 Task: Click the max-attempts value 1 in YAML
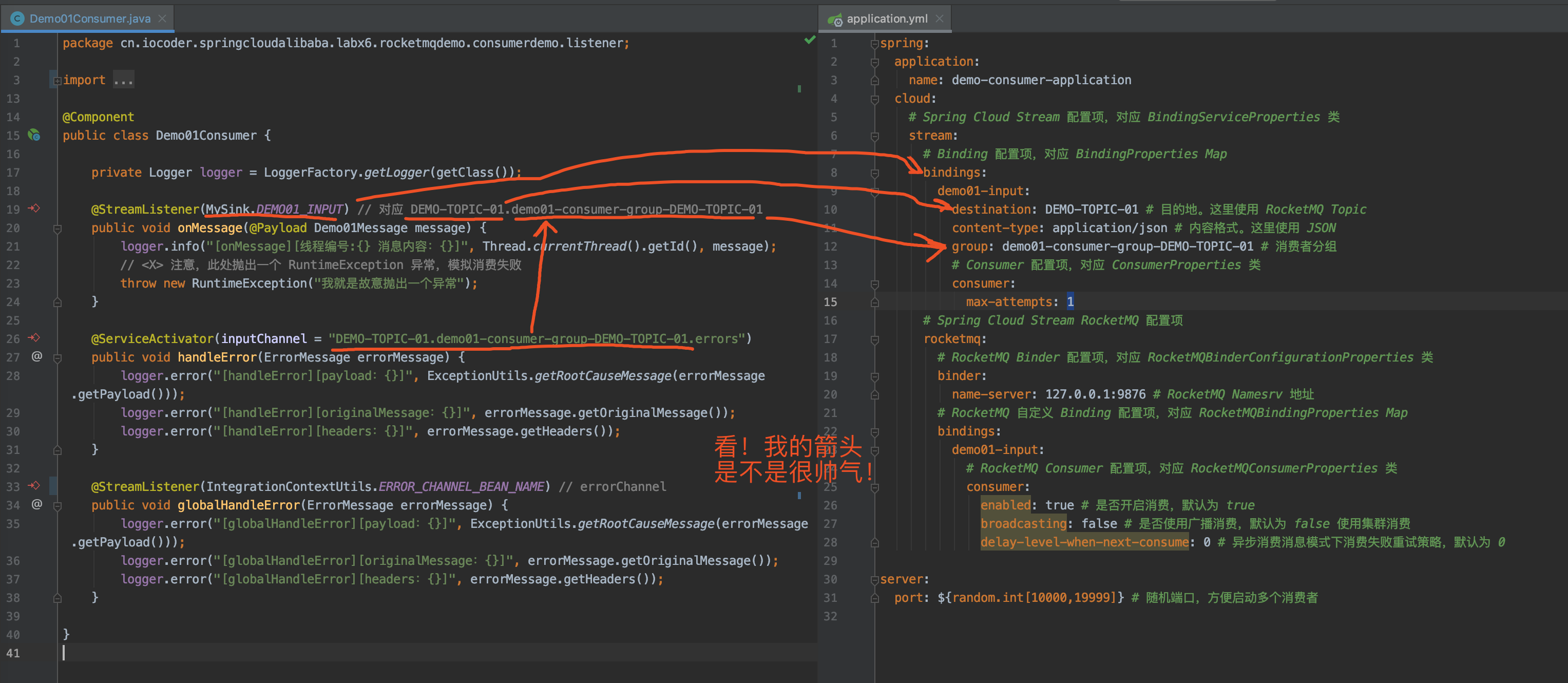pyautogui.click(x=1069, y=302)
